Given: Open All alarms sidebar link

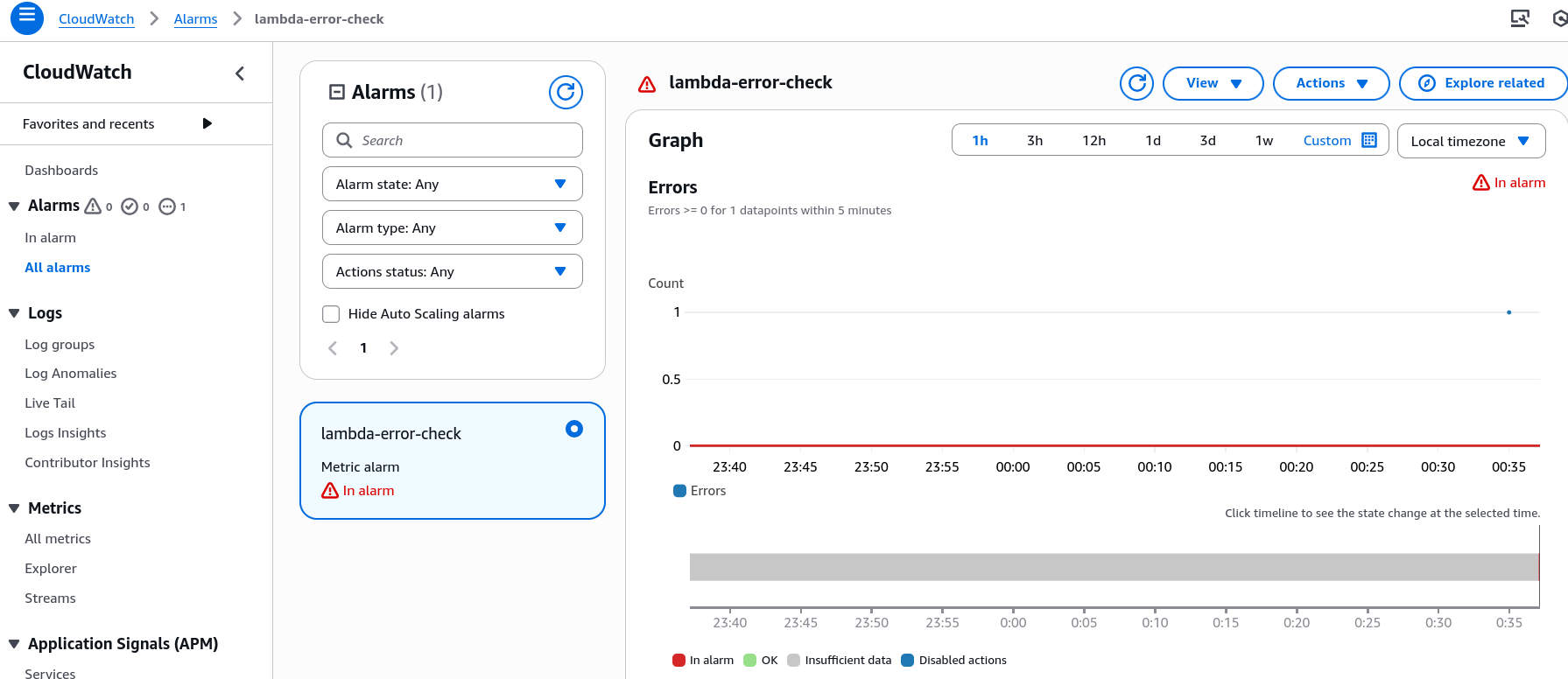Looking at the screenshot, I should 58,268.
